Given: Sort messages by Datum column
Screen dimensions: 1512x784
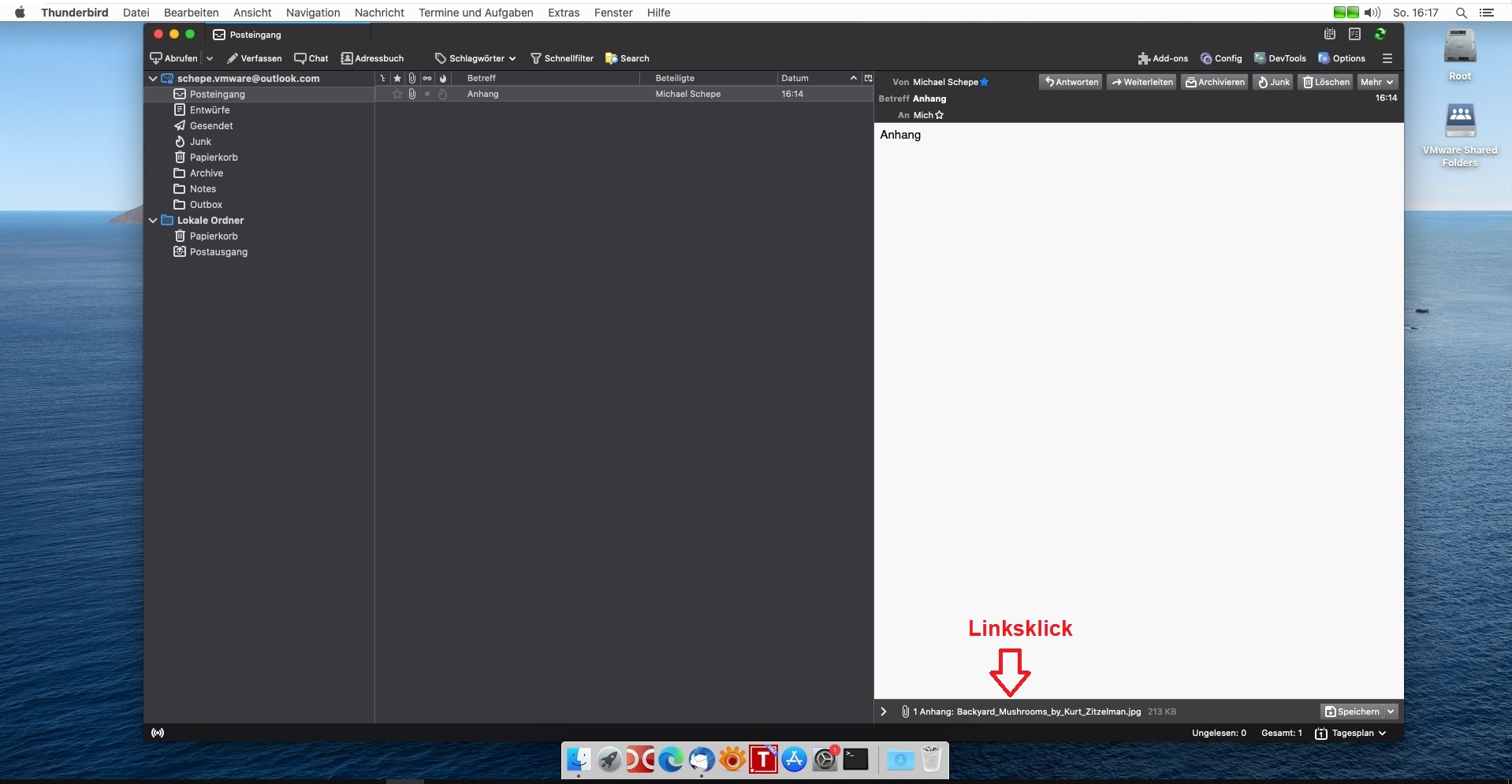Looking at the screenshot, I should tap(819, 78).
